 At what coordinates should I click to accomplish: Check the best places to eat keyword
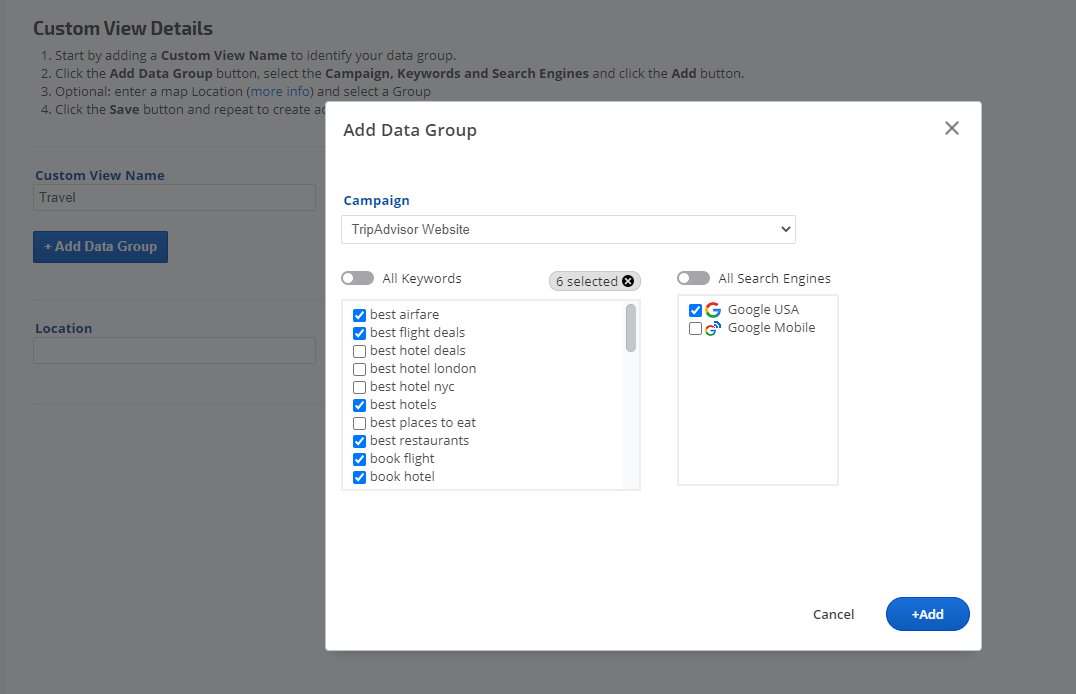(360, 423)
